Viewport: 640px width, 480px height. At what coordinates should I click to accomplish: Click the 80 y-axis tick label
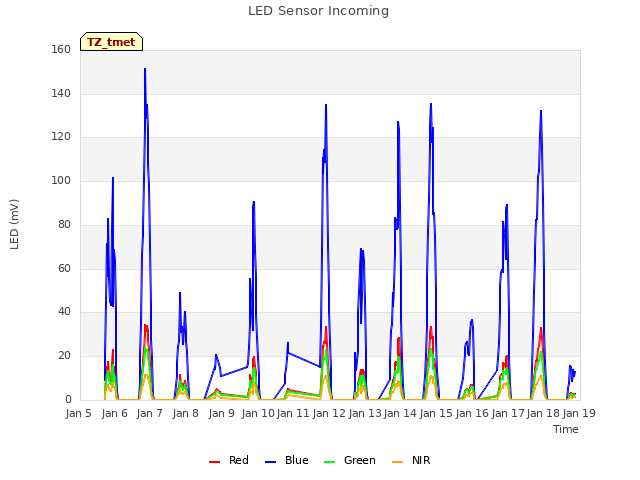64,224
